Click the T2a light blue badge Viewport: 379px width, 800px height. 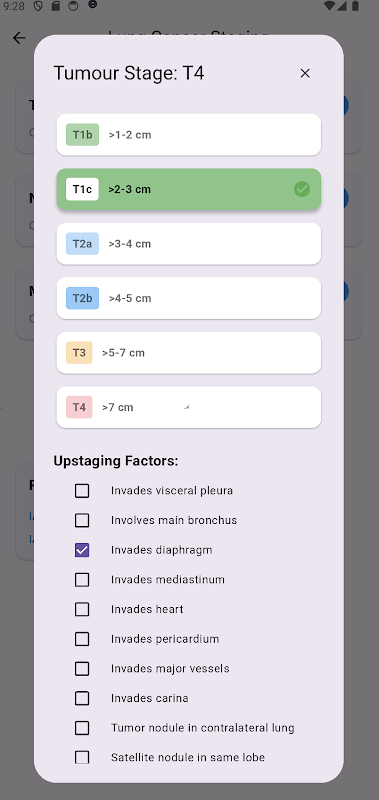coord(82,243)
